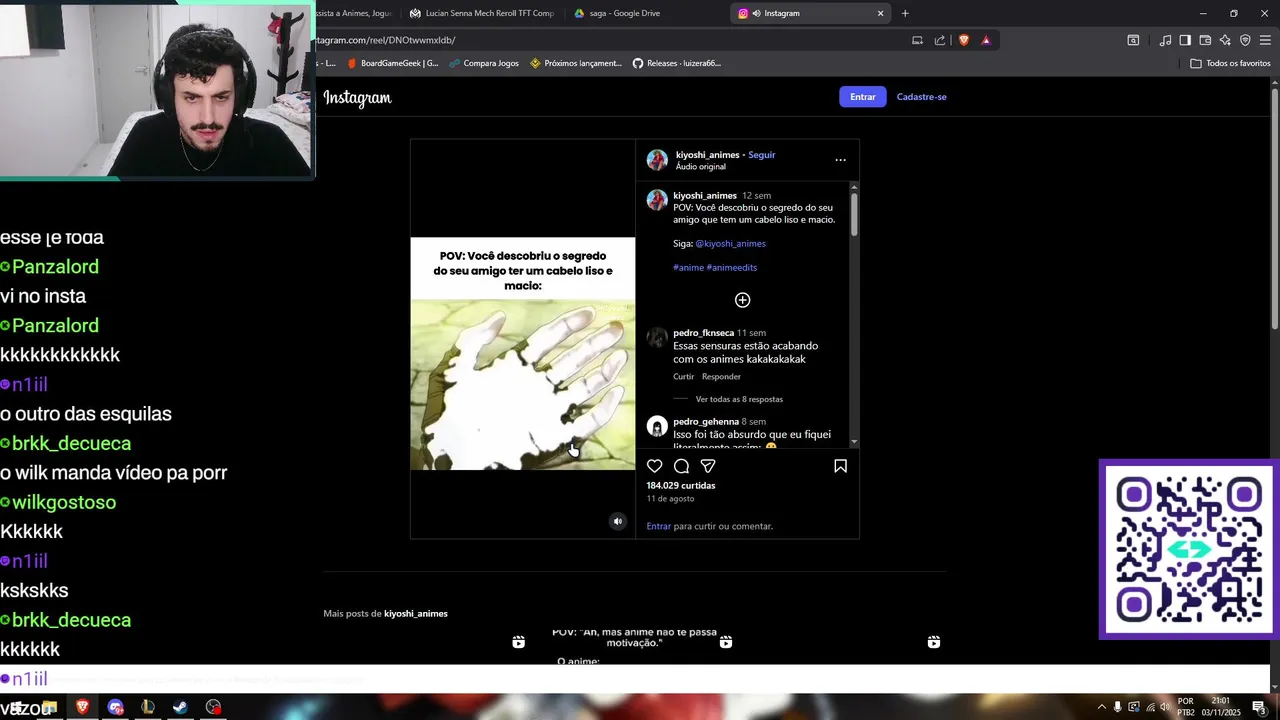Open the BoardGameGeek bookmark
This screenshot has width=1280, height=720.
392,63
